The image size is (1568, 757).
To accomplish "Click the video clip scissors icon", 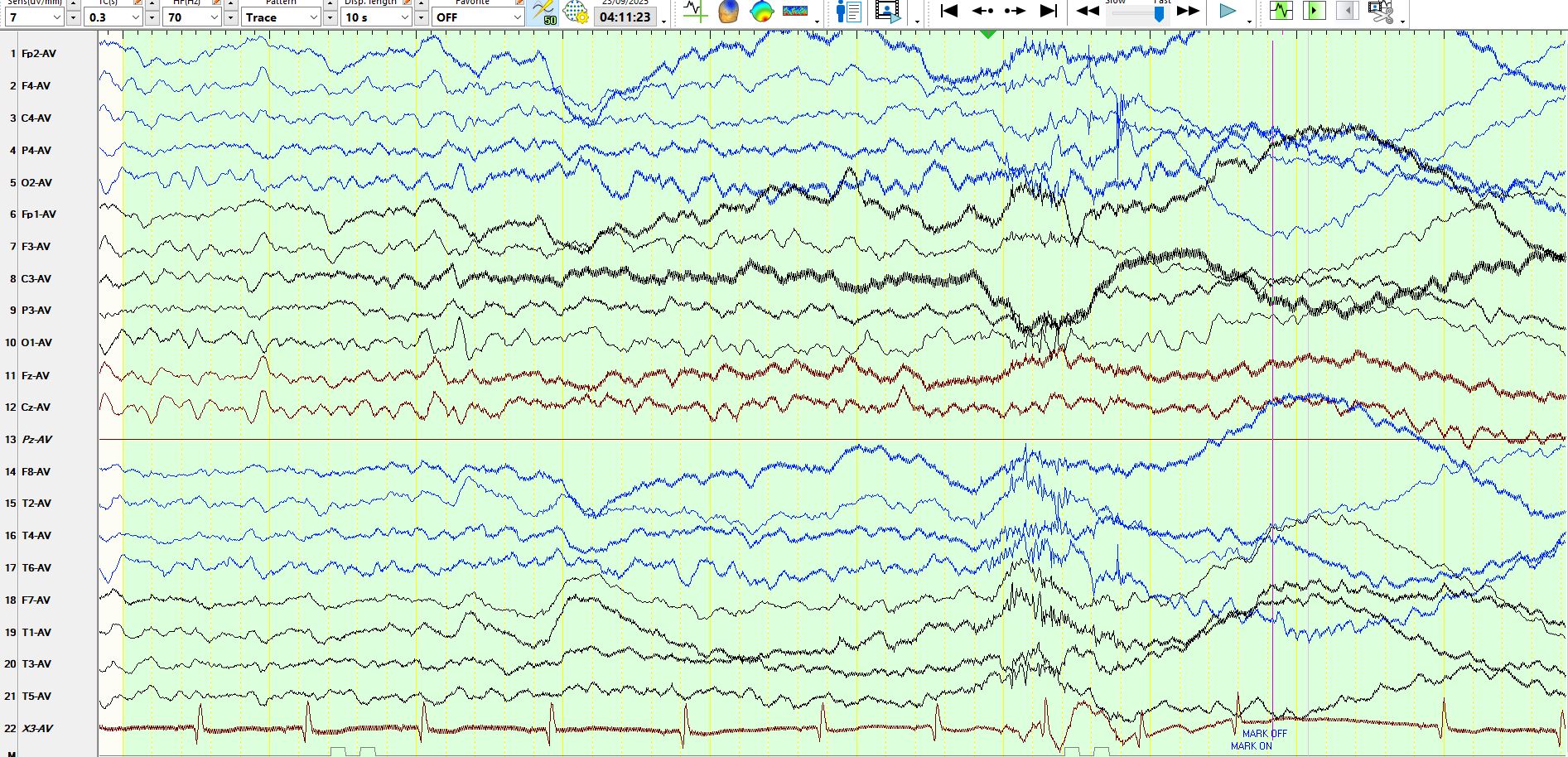I will (1381, 12).
